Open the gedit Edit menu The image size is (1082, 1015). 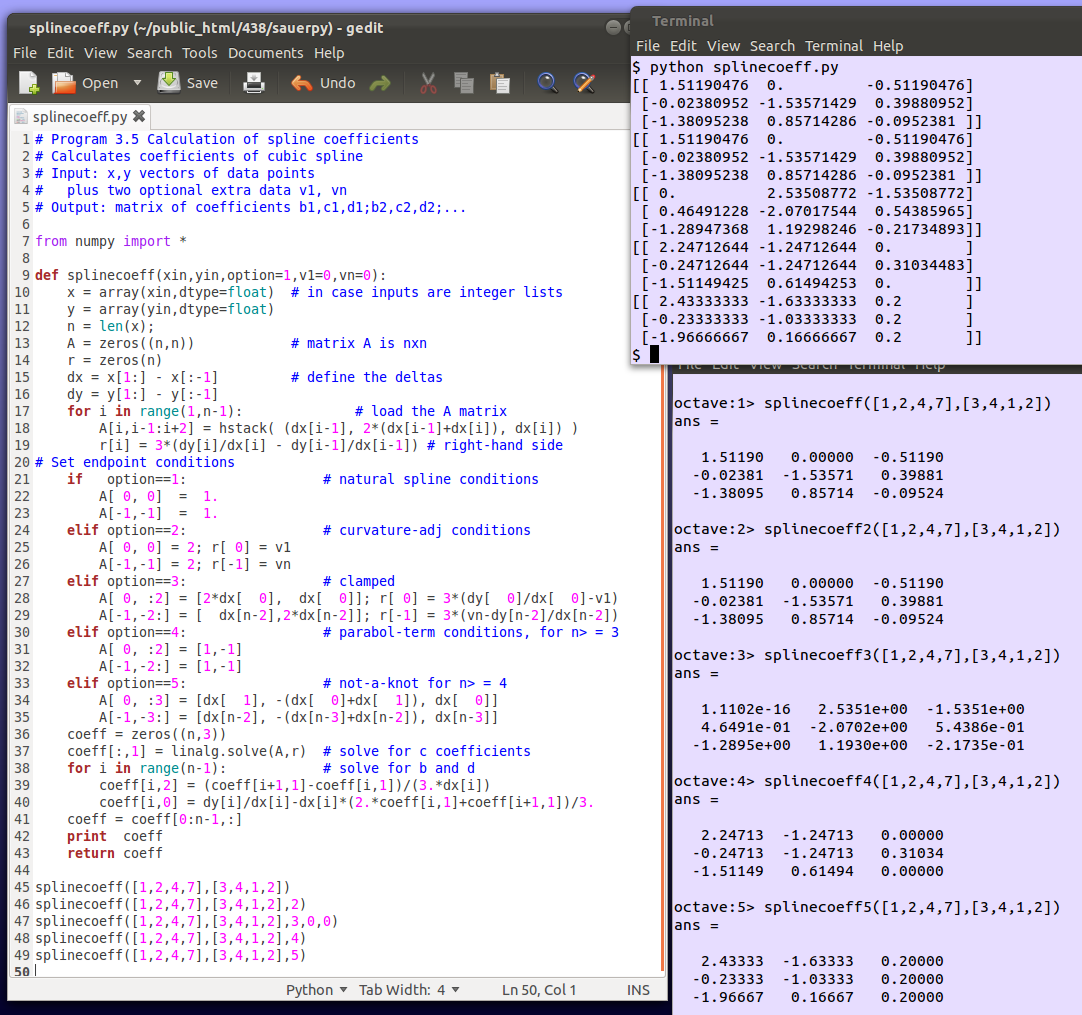point(60,53)
